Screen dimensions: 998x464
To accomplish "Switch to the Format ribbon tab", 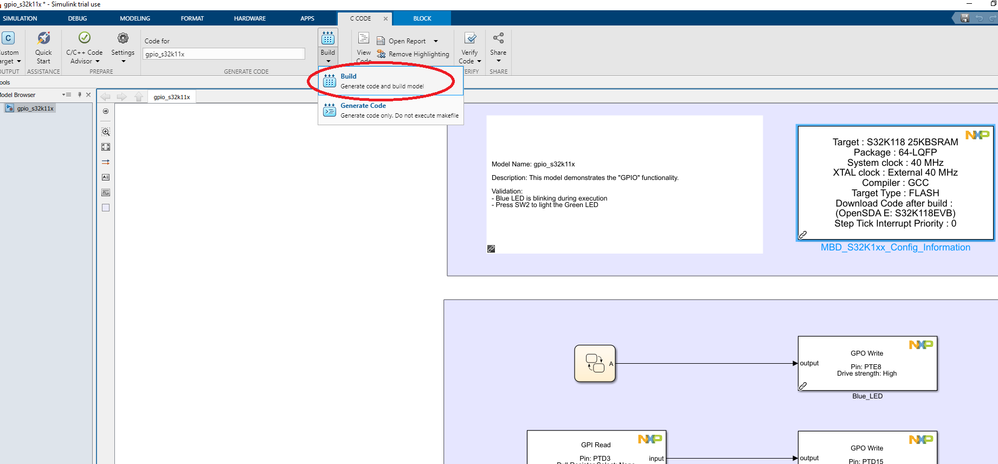I will point(192,18).
